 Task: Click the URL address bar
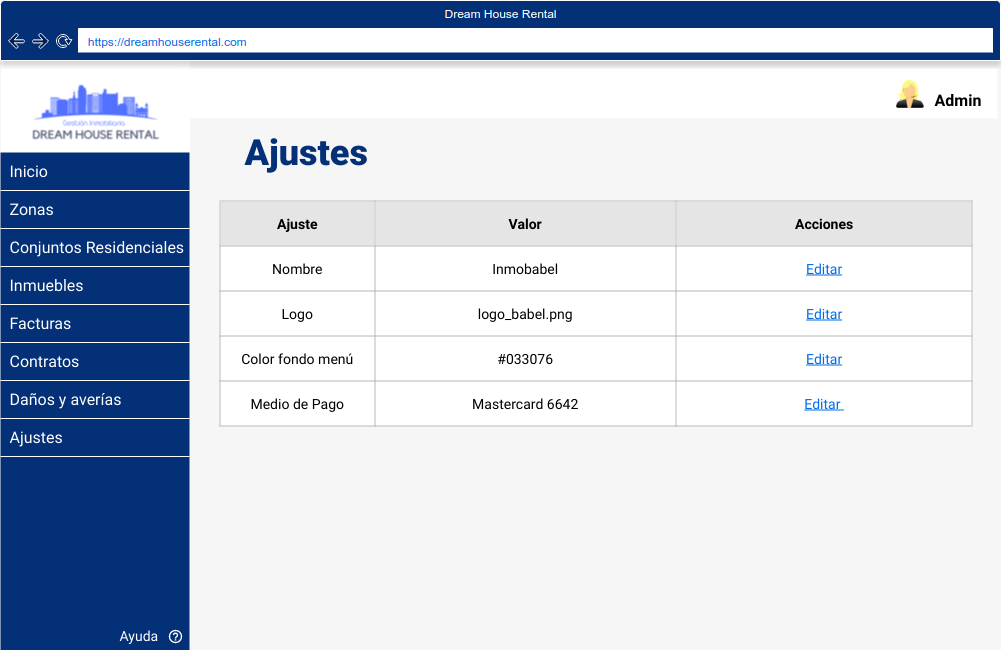(x=534, y=42)
